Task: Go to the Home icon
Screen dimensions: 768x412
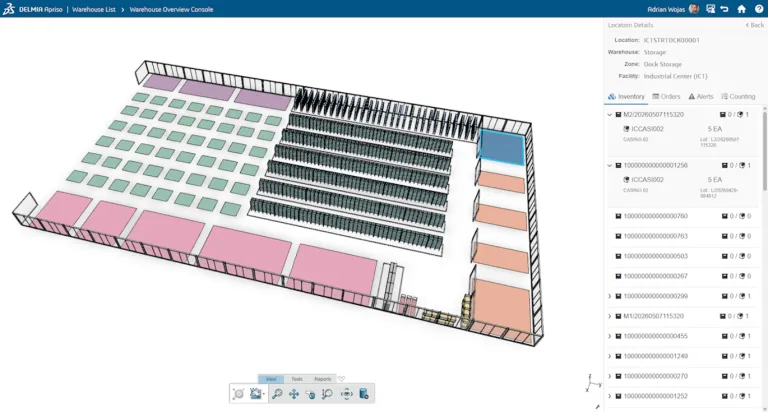Action: 742,9
